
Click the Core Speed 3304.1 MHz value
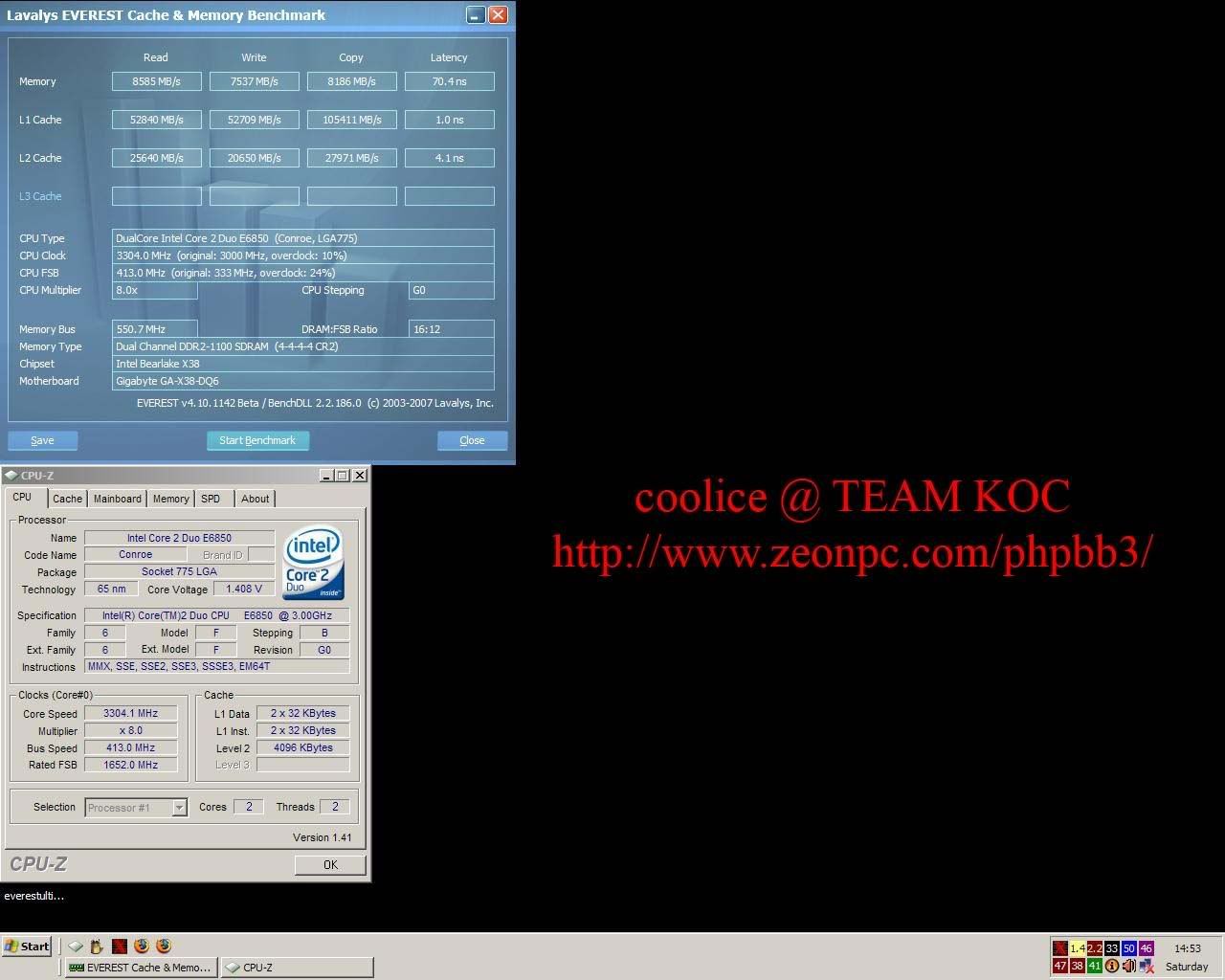click(x=131, y=713)
